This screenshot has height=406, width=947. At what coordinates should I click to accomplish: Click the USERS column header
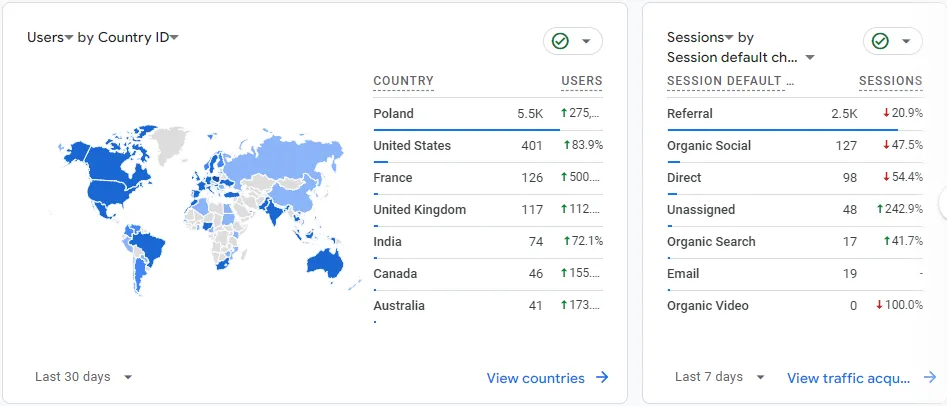[x=582, y=81]
